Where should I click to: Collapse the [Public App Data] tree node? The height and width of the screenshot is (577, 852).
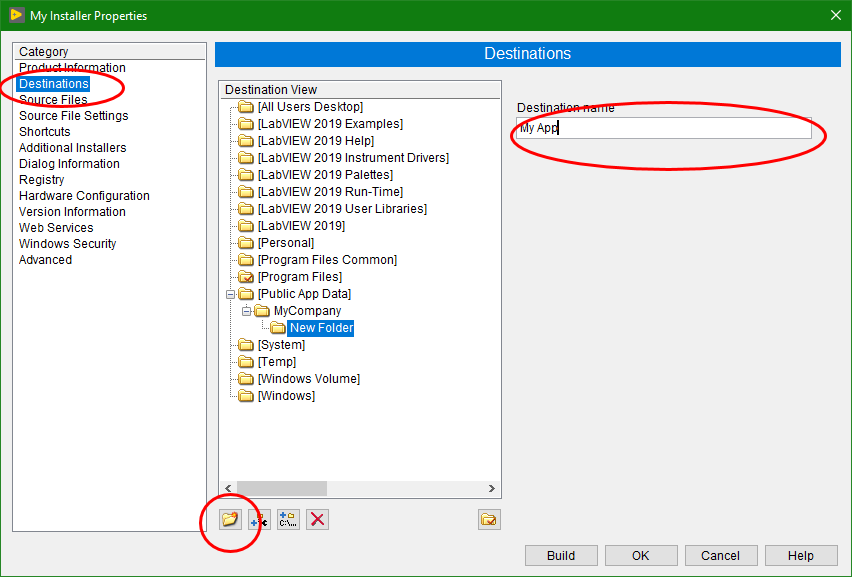point(230,294)
